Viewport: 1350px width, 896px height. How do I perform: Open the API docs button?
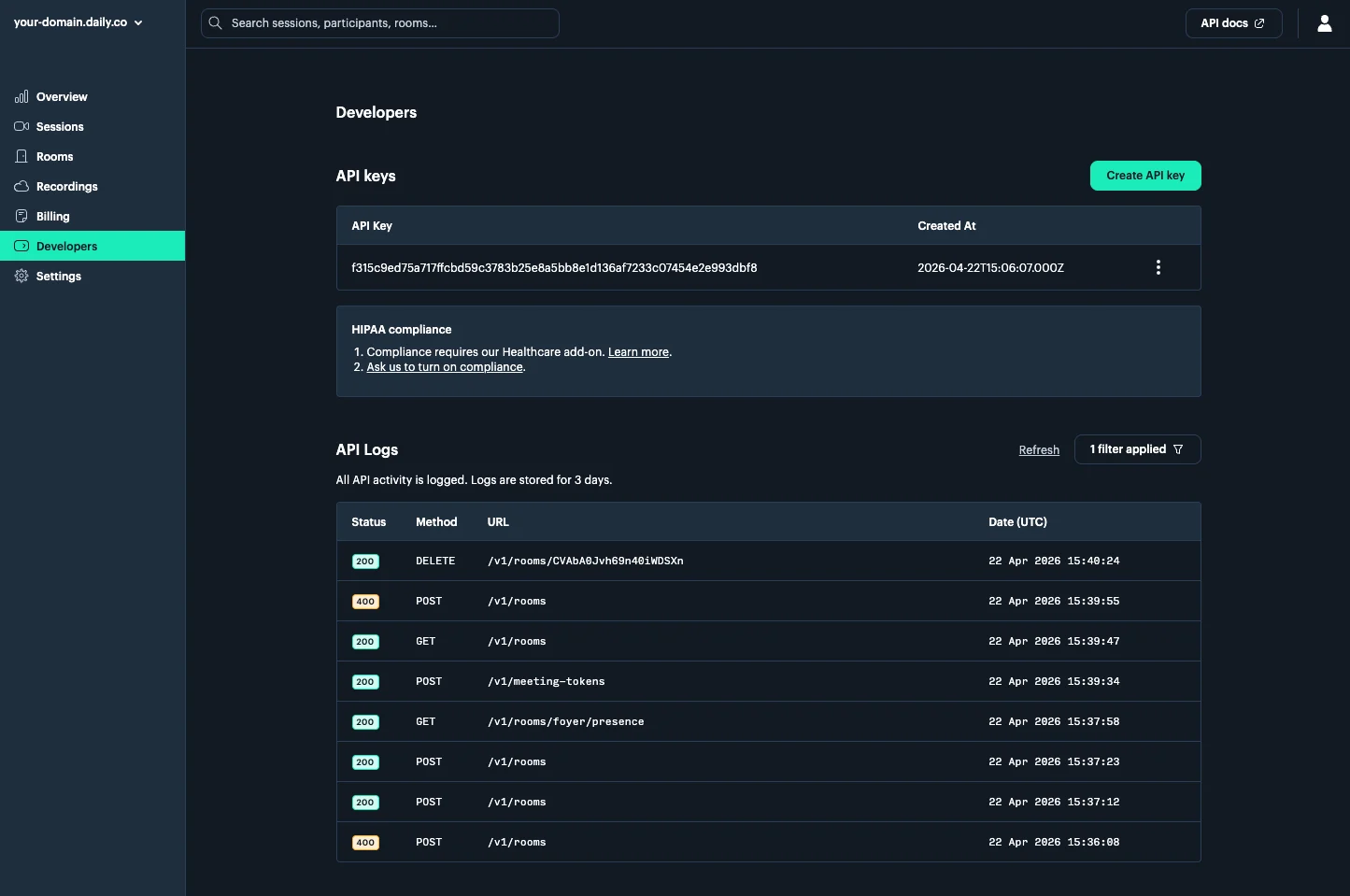pos(1233,23)
